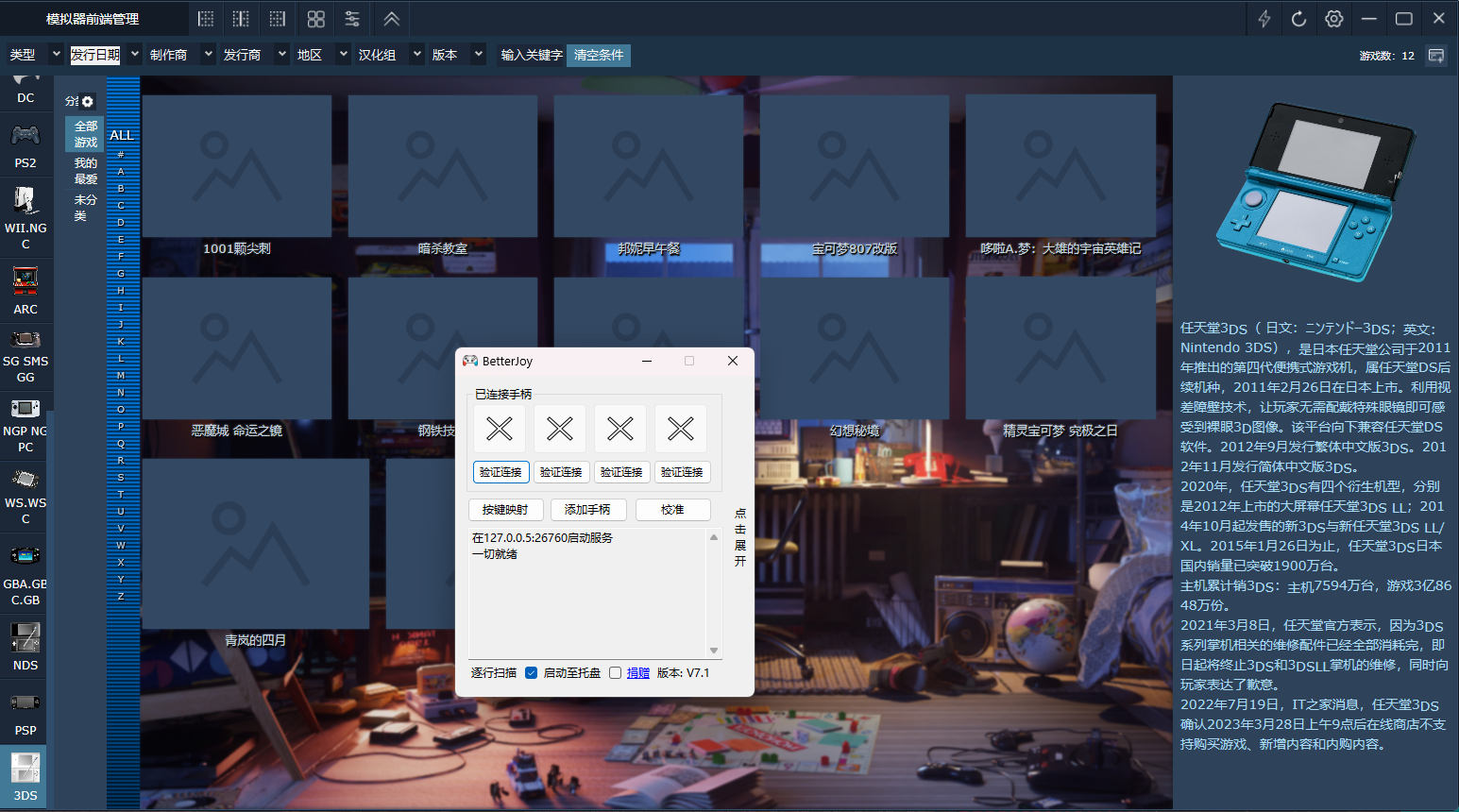The width and height of the screenshot is (1459, 812).
Task: Click the category settings gear icon
Action: pyautogui.click(x=88, y=101)
